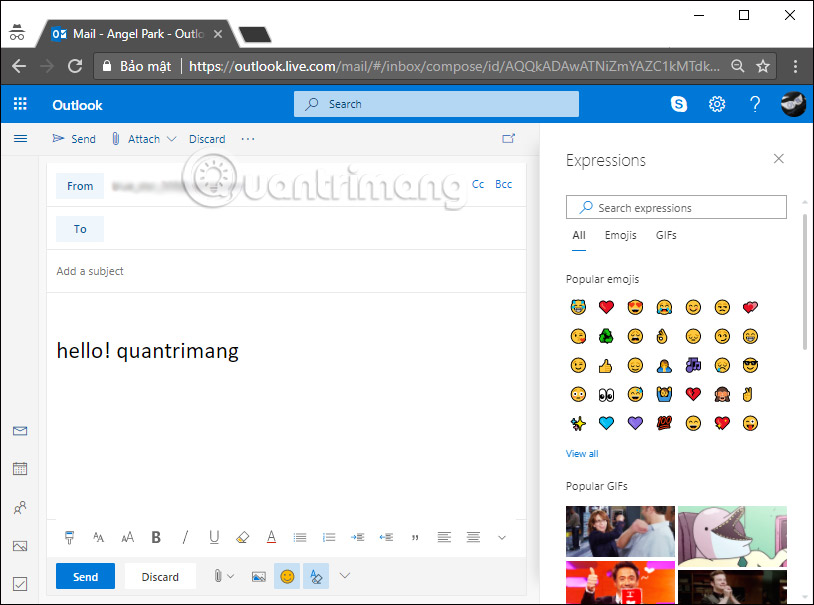Launch Skype from the header icon
Viewport: 814px width, 605px height.
tap(679, 104)
